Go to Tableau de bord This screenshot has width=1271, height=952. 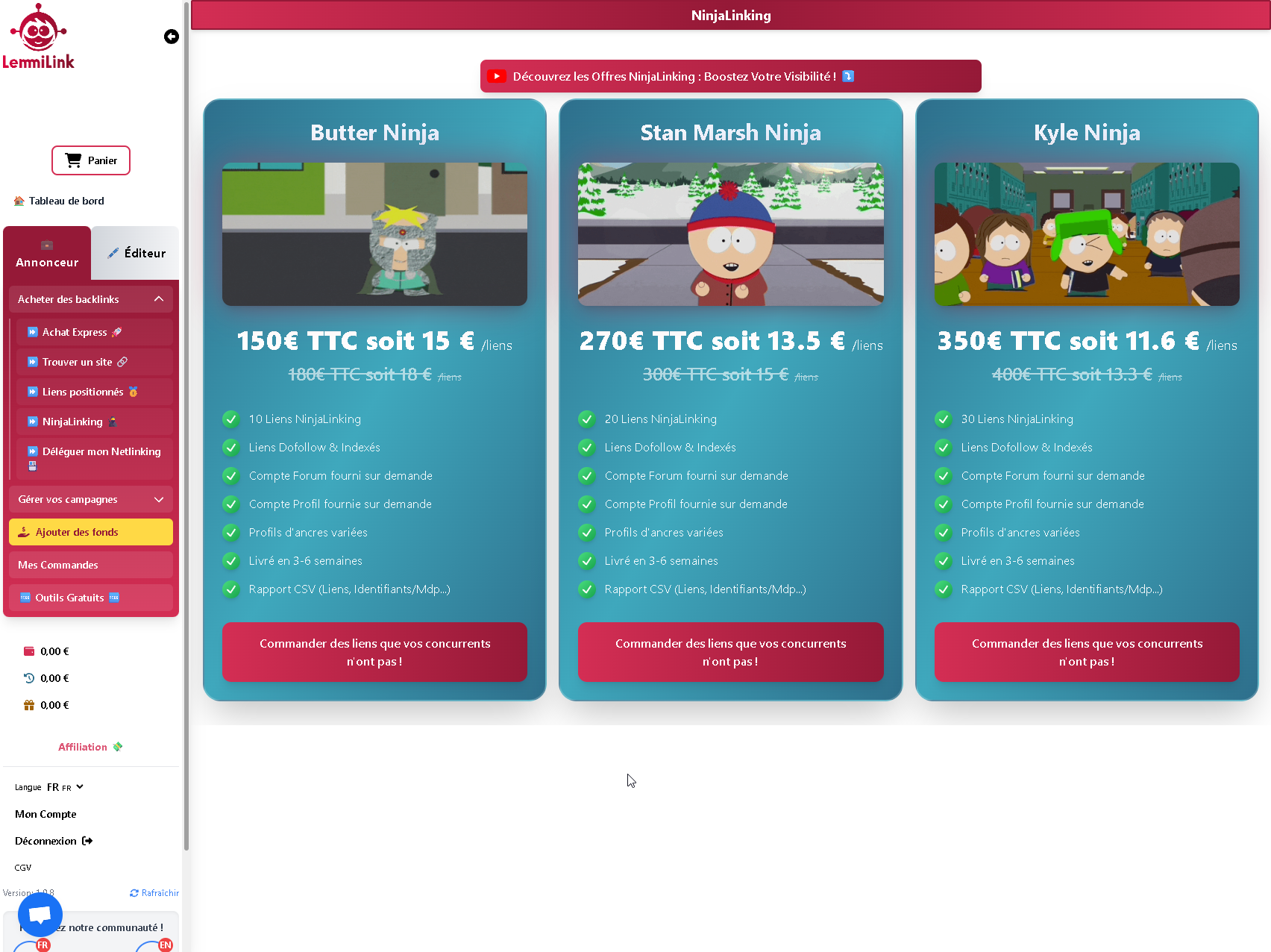[59, 201]
